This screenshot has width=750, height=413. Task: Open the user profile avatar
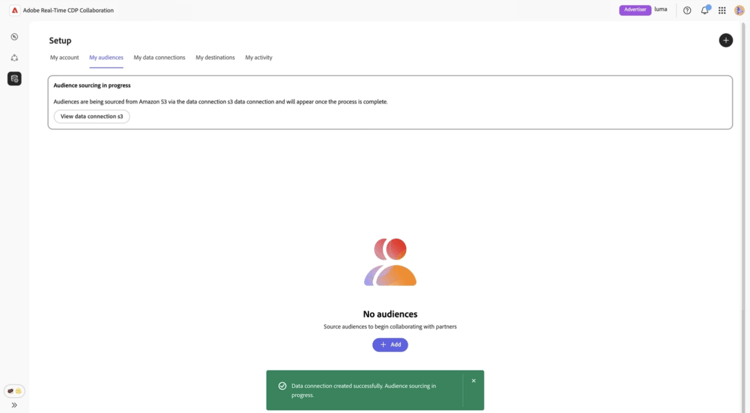tap(739, 11)
